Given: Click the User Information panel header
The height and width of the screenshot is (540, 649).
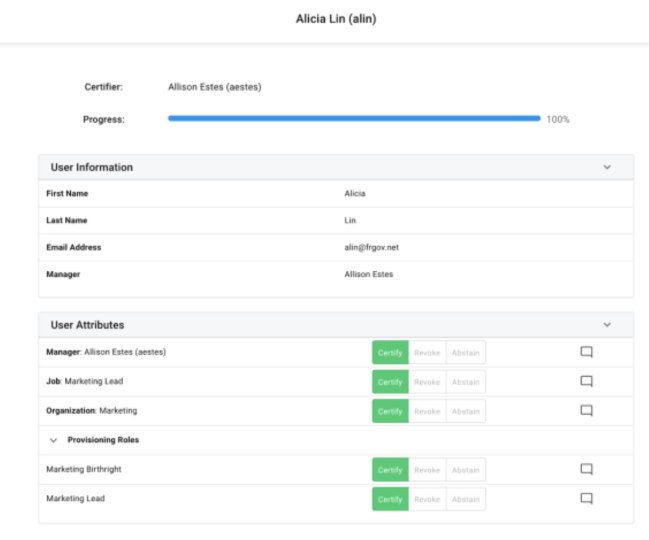Looking at the screenshot, I should 92,167.
